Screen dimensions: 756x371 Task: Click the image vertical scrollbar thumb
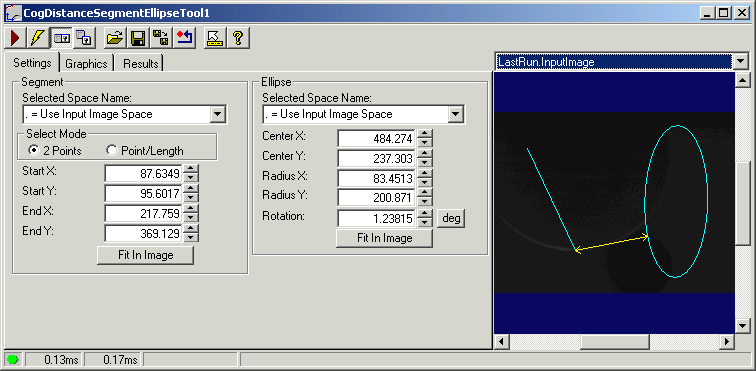[743, 204]
